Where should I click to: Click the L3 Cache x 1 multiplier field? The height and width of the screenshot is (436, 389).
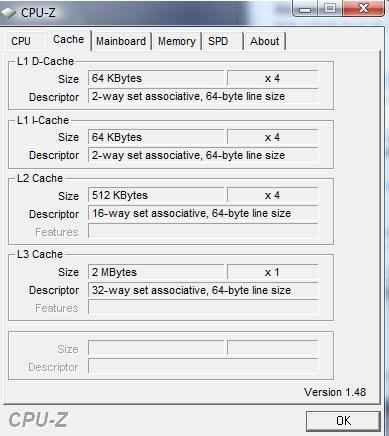point(273,272)
